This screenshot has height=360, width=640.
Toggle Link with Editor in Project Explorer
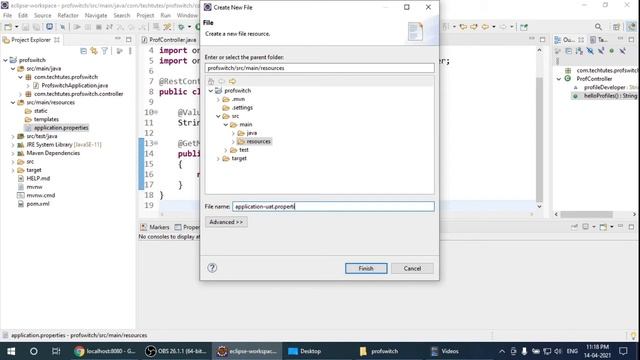coord(94,51)
